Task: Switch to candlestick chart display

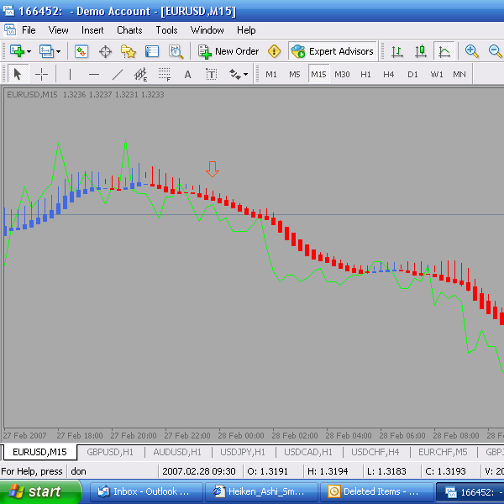Action: coord(421,52)
